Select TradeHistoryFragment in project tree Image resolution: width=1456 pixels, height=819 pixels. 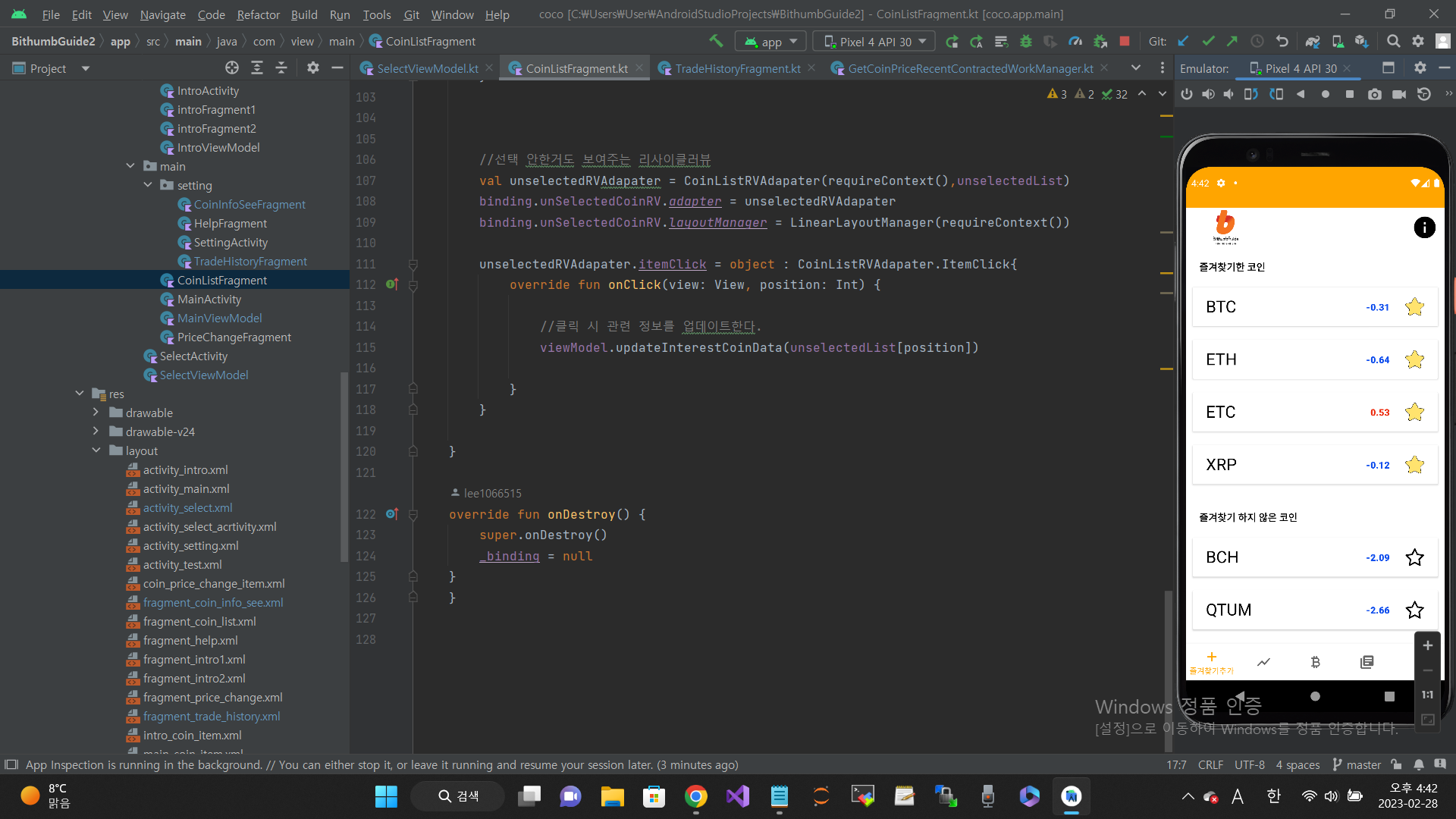(250, 261)
